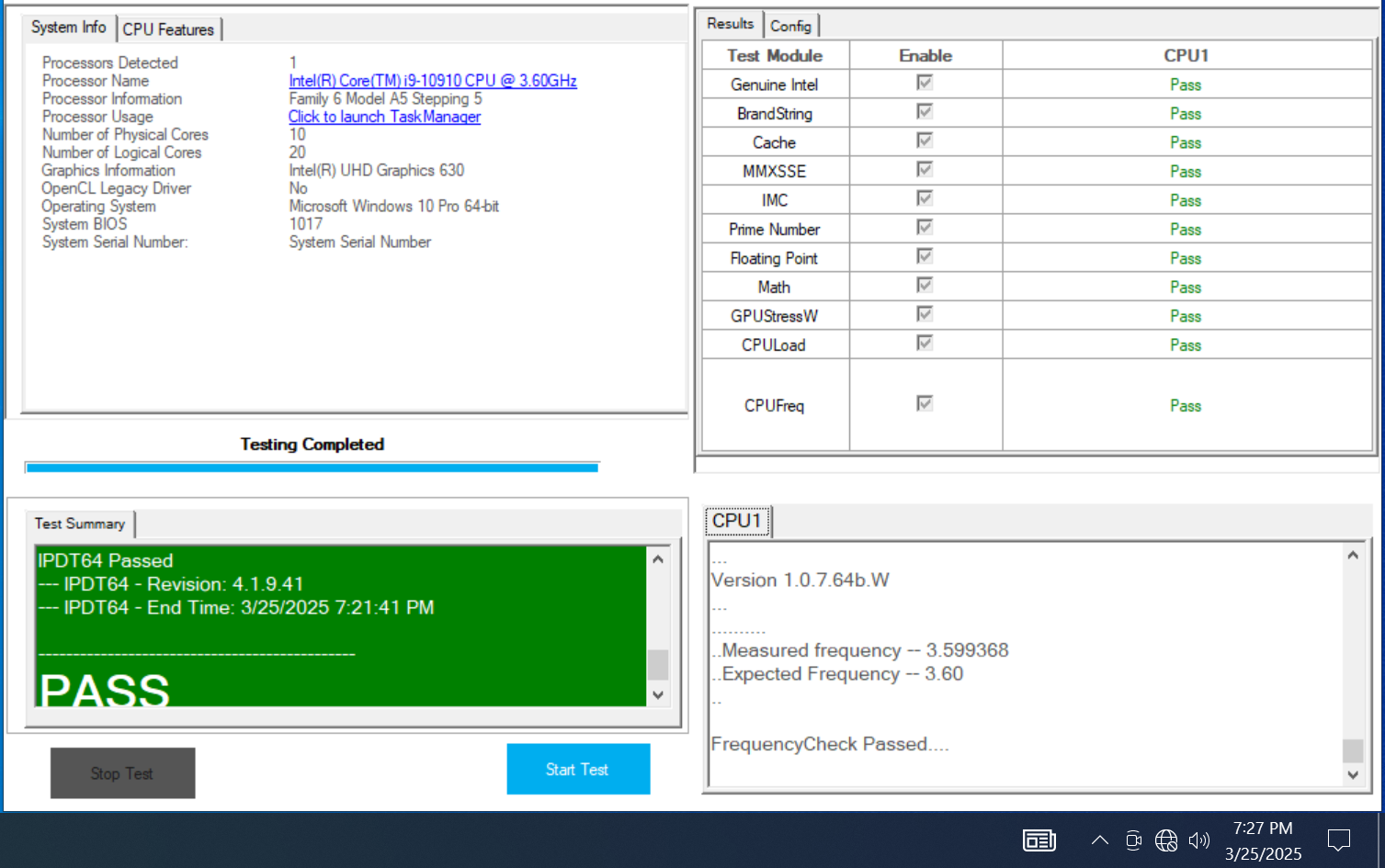Click up arrow of CPU1 log scrollbar

tap(1353, 555)
